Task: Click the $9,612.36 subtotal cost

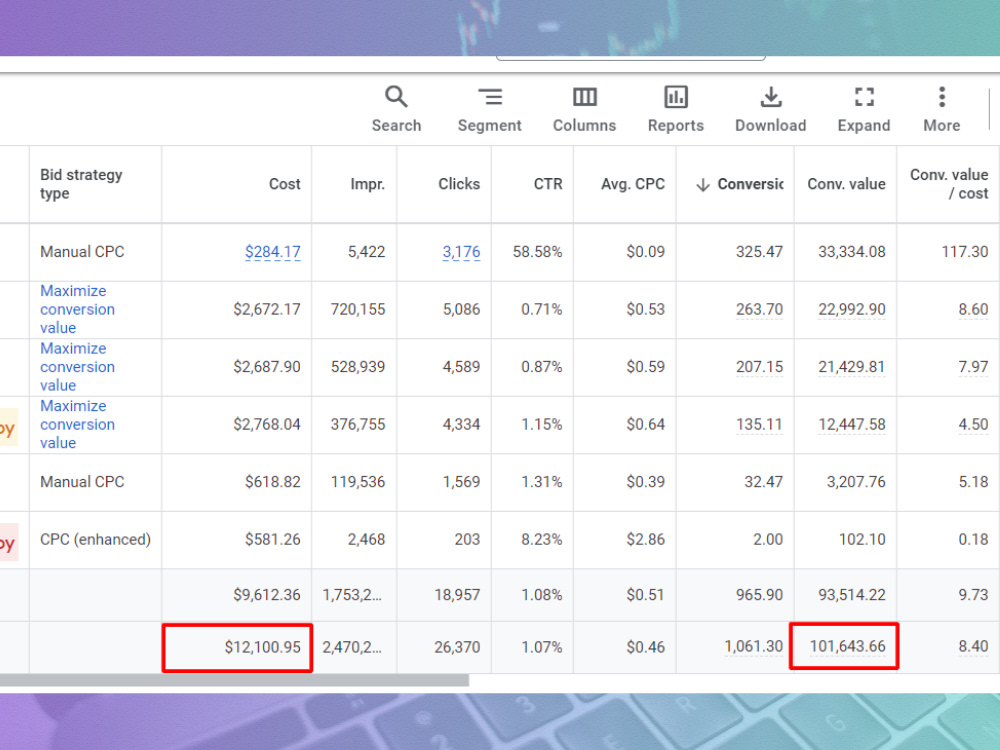Action: tap(267, 595)
